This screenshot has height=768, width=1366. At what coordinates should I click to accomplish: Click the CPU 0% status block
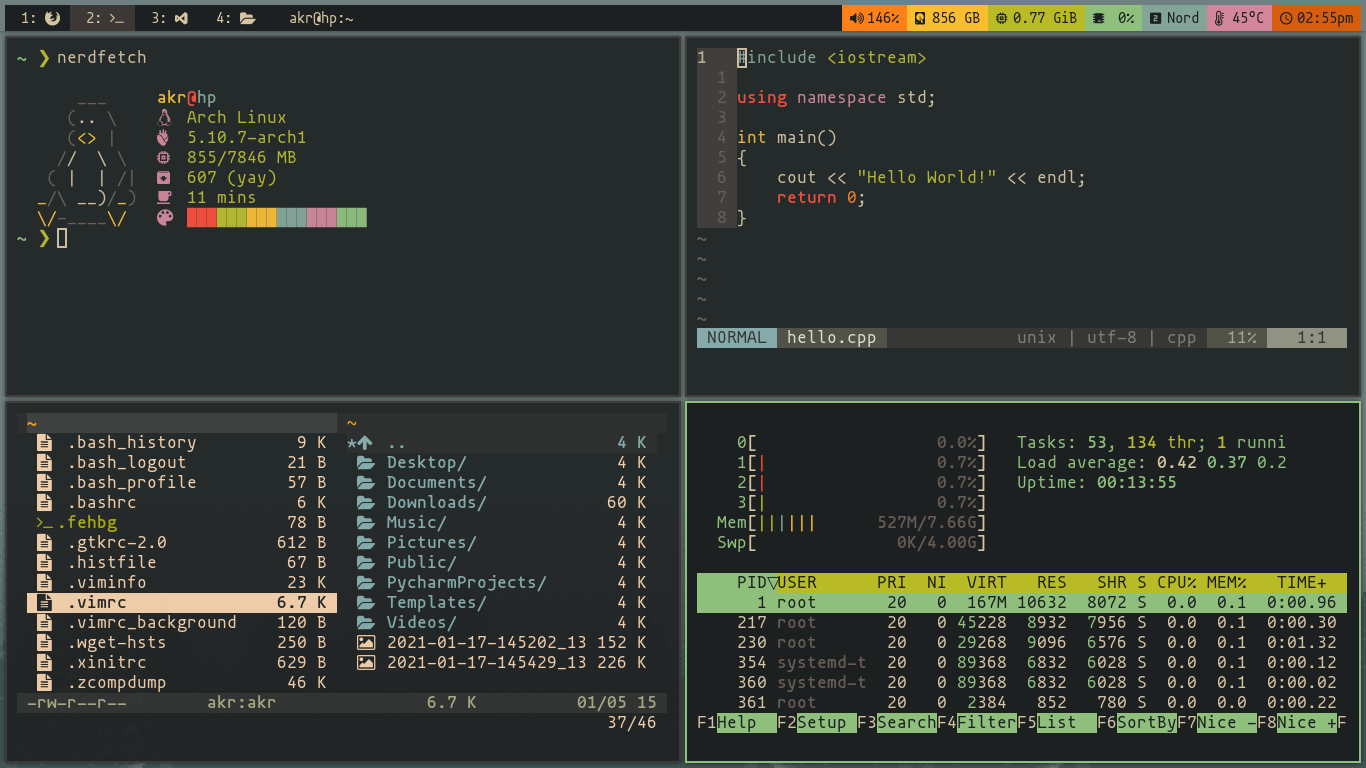(1114, 18)
